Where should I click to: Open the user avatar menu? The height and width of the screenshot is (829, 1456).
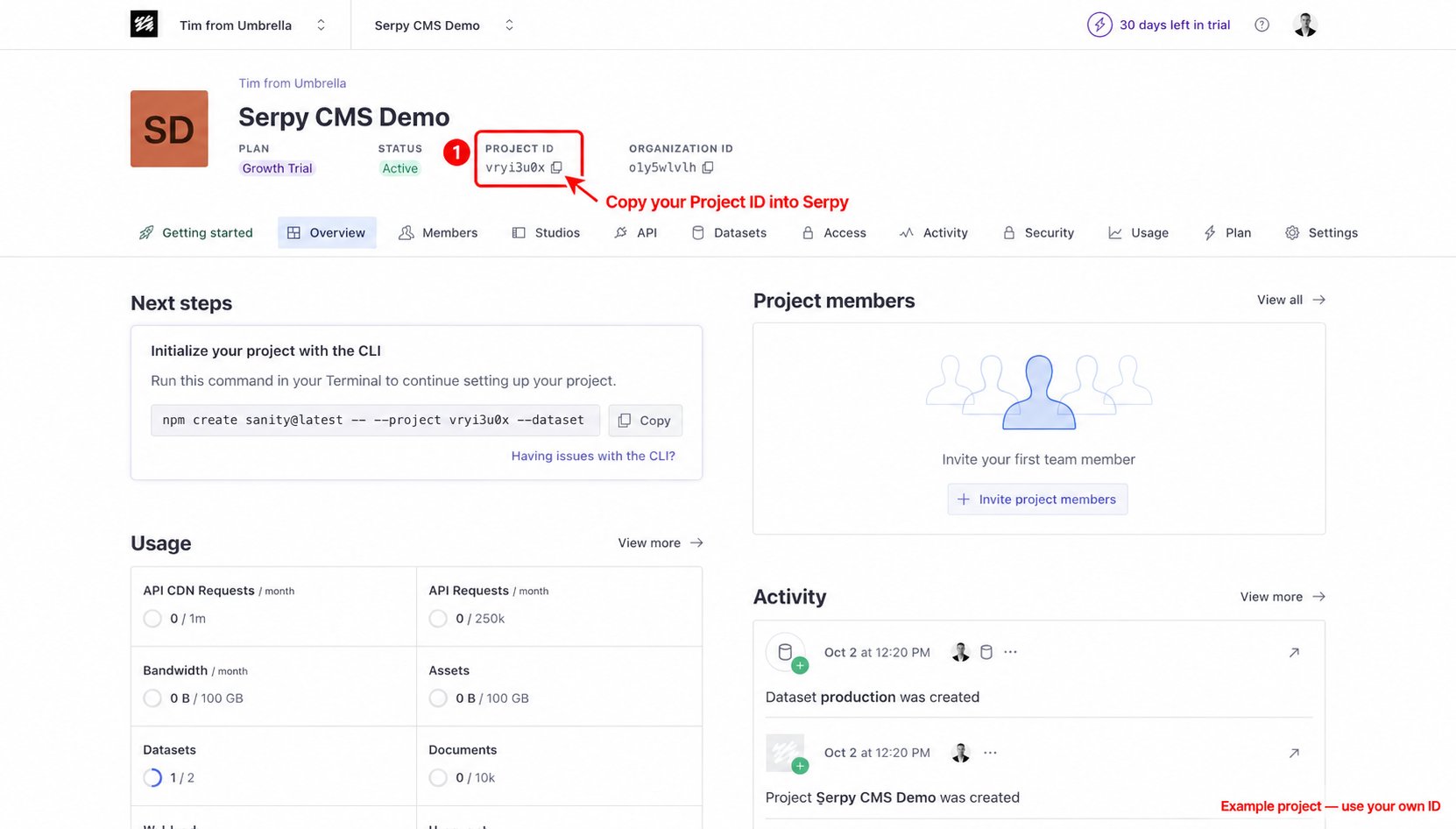(x=1305, y=25)
